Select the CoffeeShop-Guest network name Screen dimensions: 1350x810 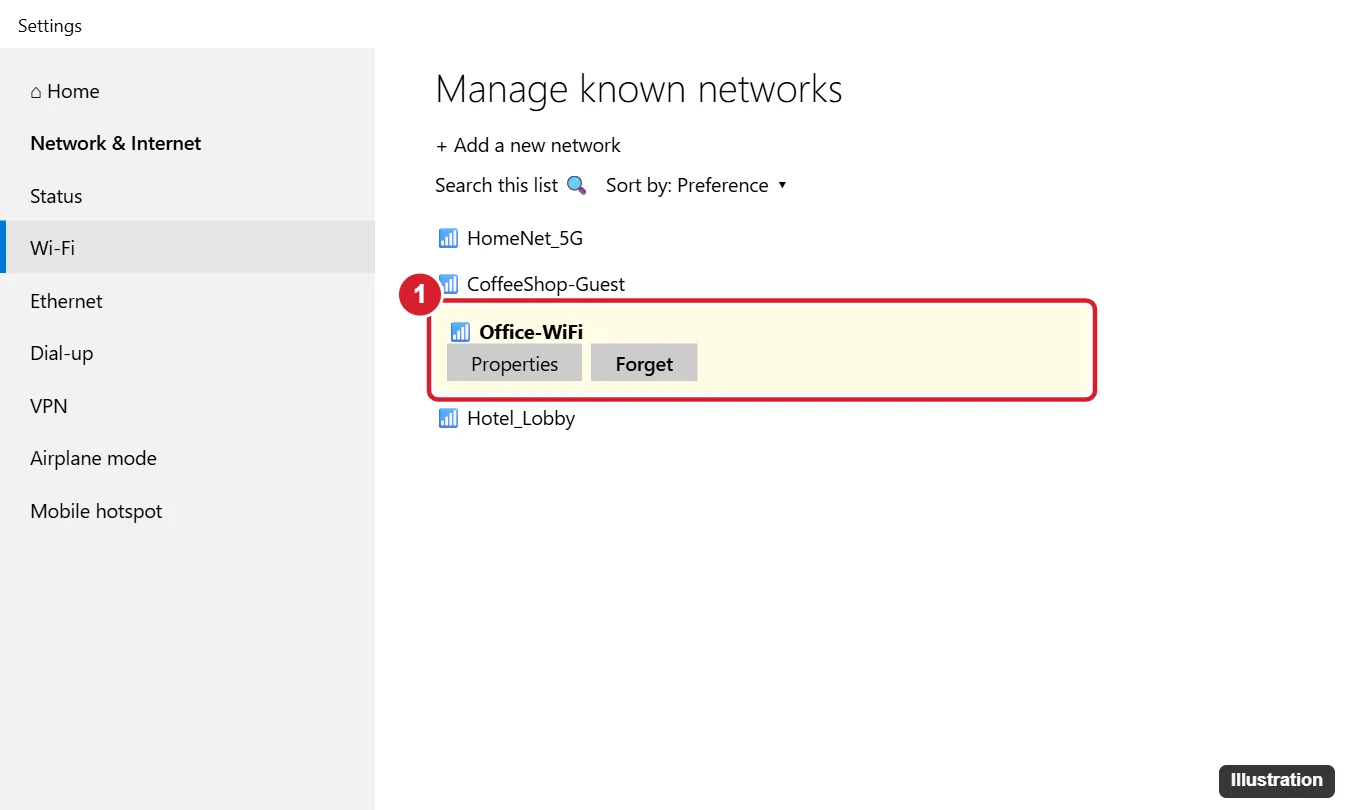(546, 284)
